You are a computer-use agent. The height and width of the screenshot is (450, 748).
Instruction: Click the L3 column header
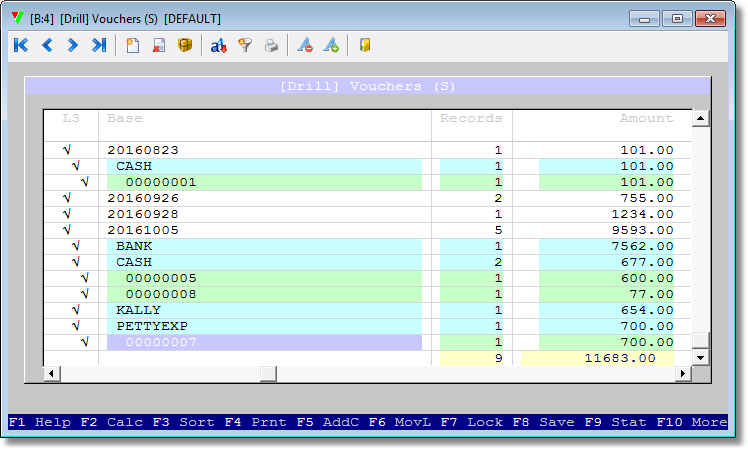(71, 118)
